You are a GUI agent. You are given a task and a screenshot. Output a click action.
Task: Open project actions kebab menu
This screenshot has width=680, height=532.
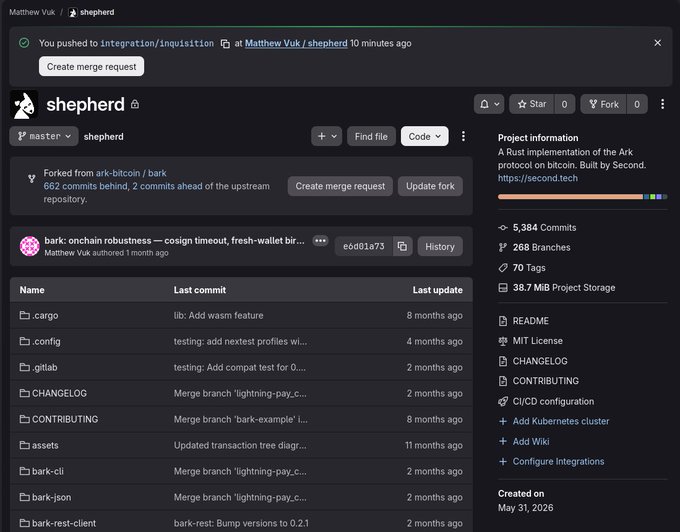[x=662, y=104]
